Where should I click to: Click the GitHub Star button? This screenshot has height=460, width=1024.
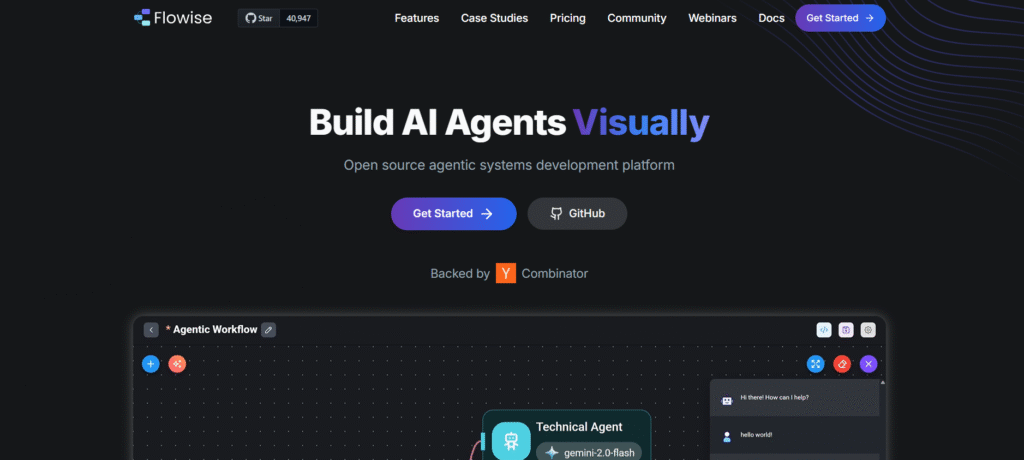click(x=259, y=18)
